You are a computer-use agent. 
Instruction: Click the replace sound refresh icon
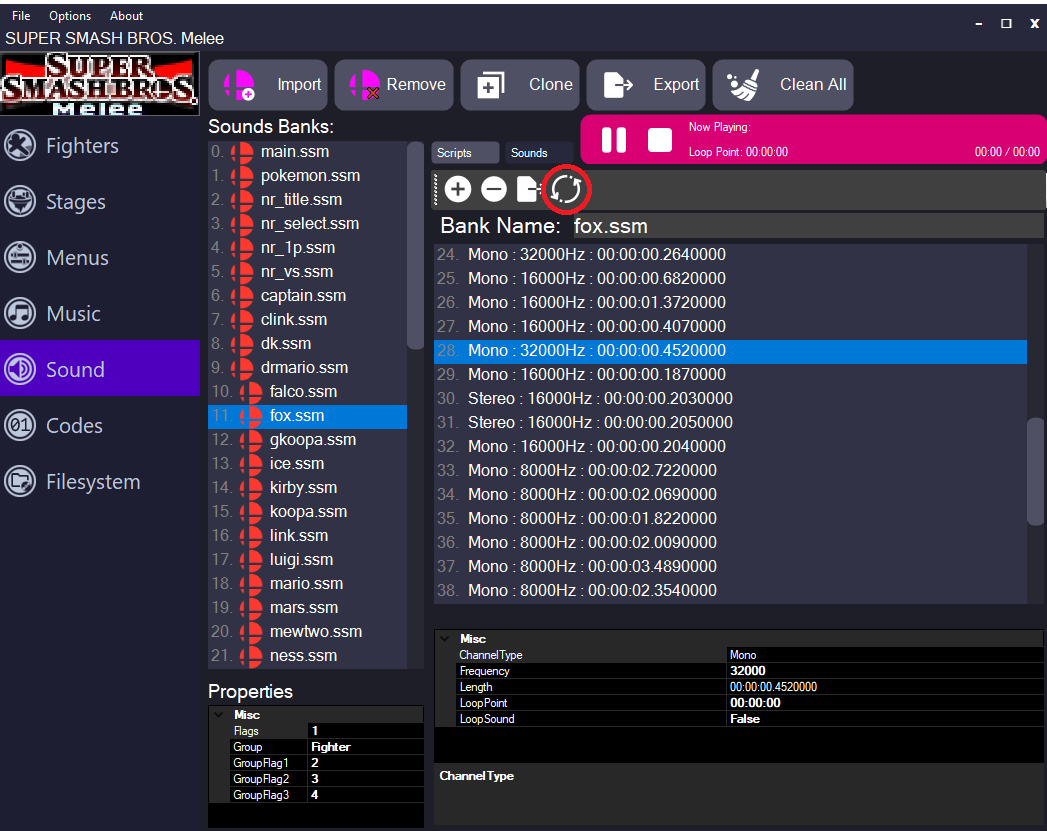coord(566,190)
